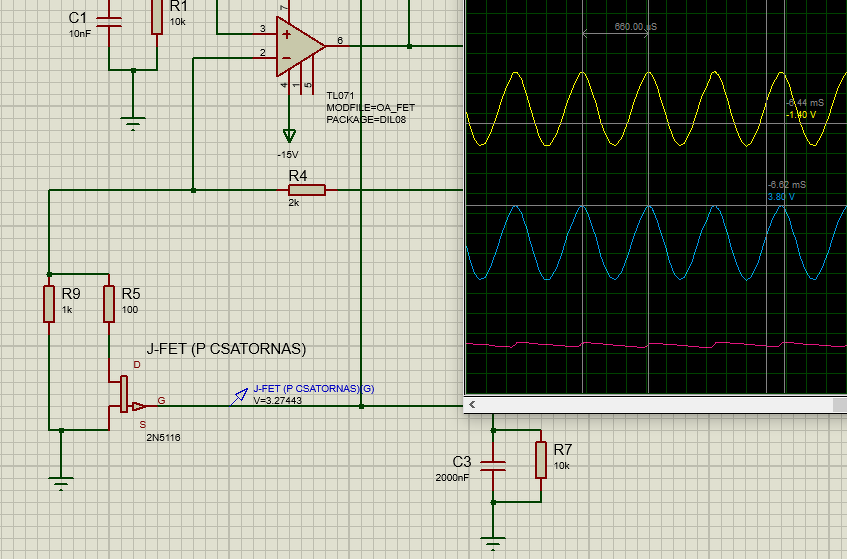Click resistor R4 body

(x=307, y=190)
